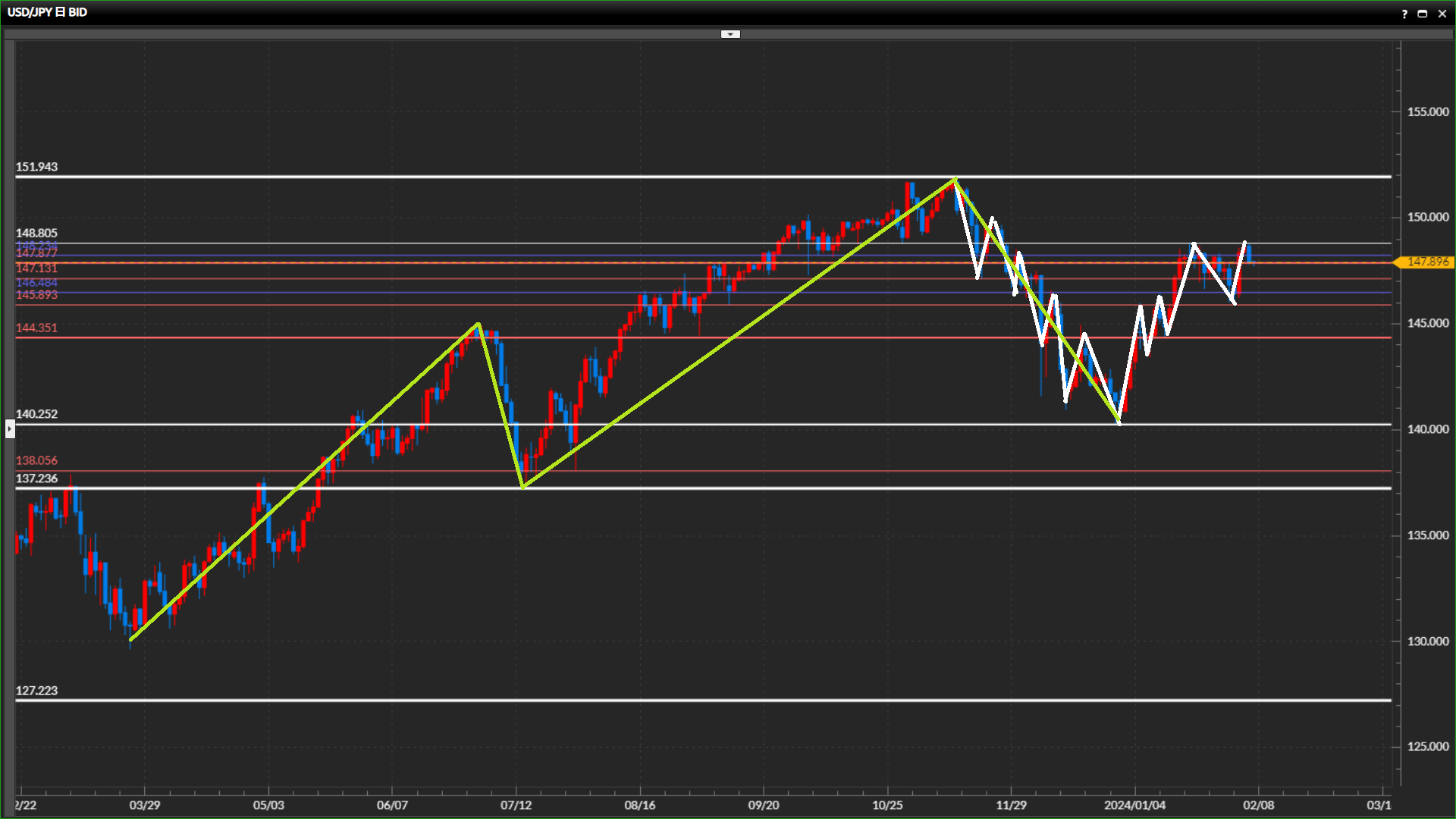The height and width of the screenshot is (819, 1456).
Task: Open the help question mark icon
Action: pos(1404,14)
